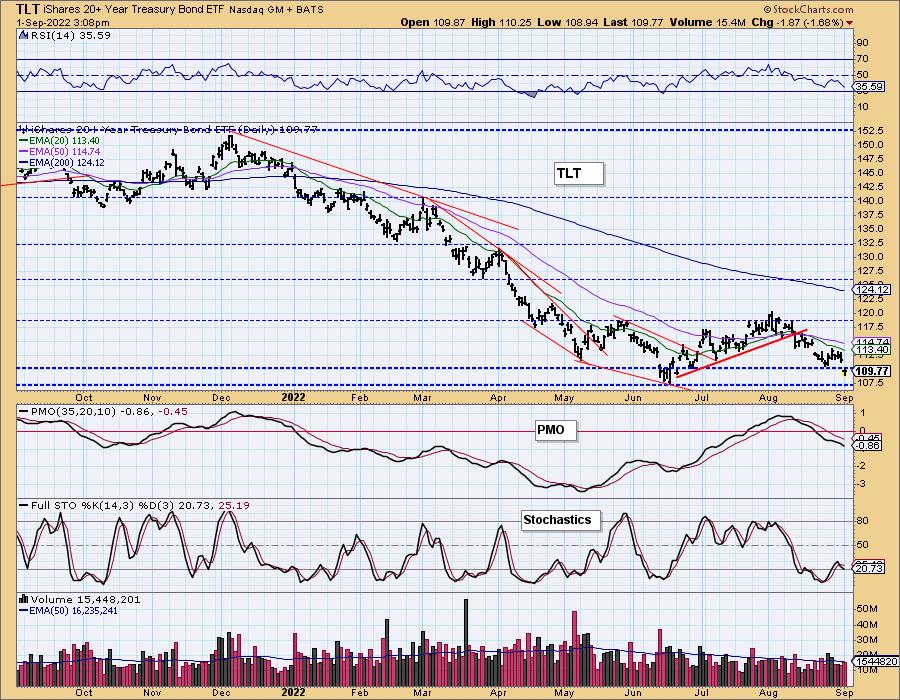Click the 'Open 109.87' header value
The width and height of the screenshot is (900, 700).
click(433, 22)
